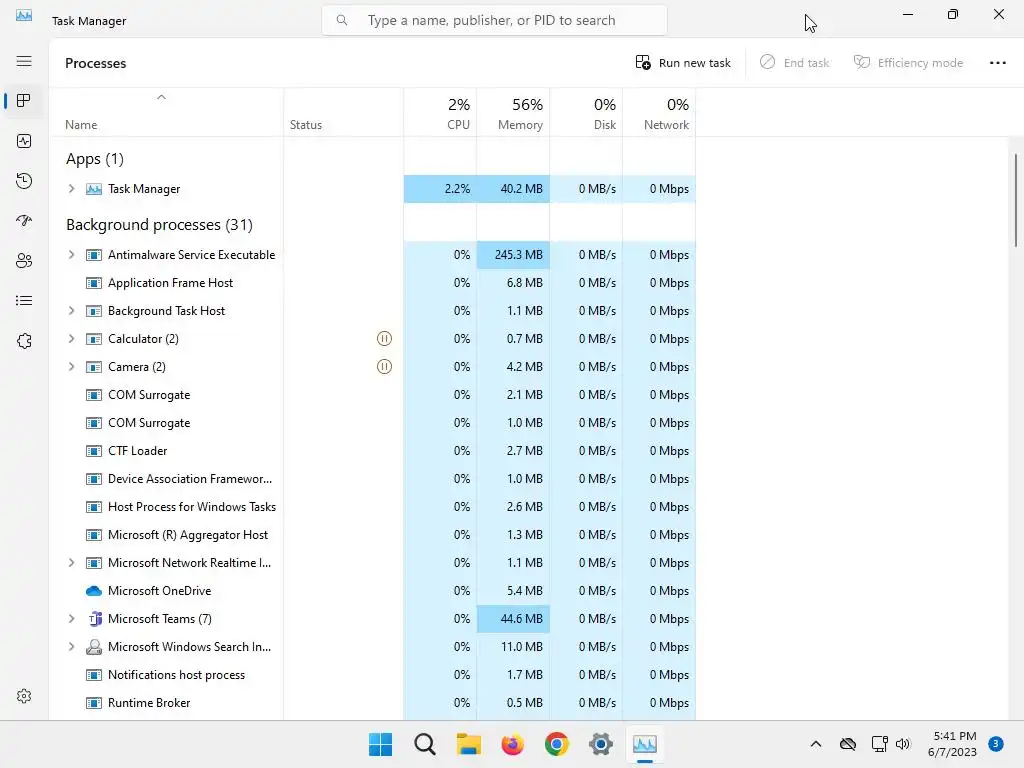Expand Background Task Host row
1024x768 pixels.
point(71,311)
